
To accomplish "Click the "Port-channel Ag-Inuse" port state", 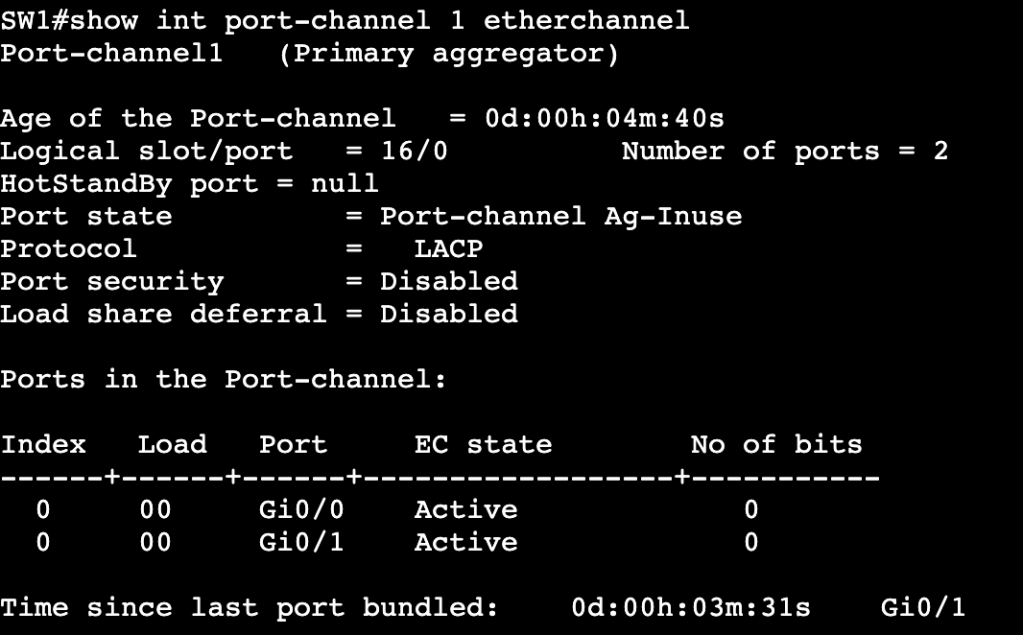I will pyautogui.click(x=561, y=217).
